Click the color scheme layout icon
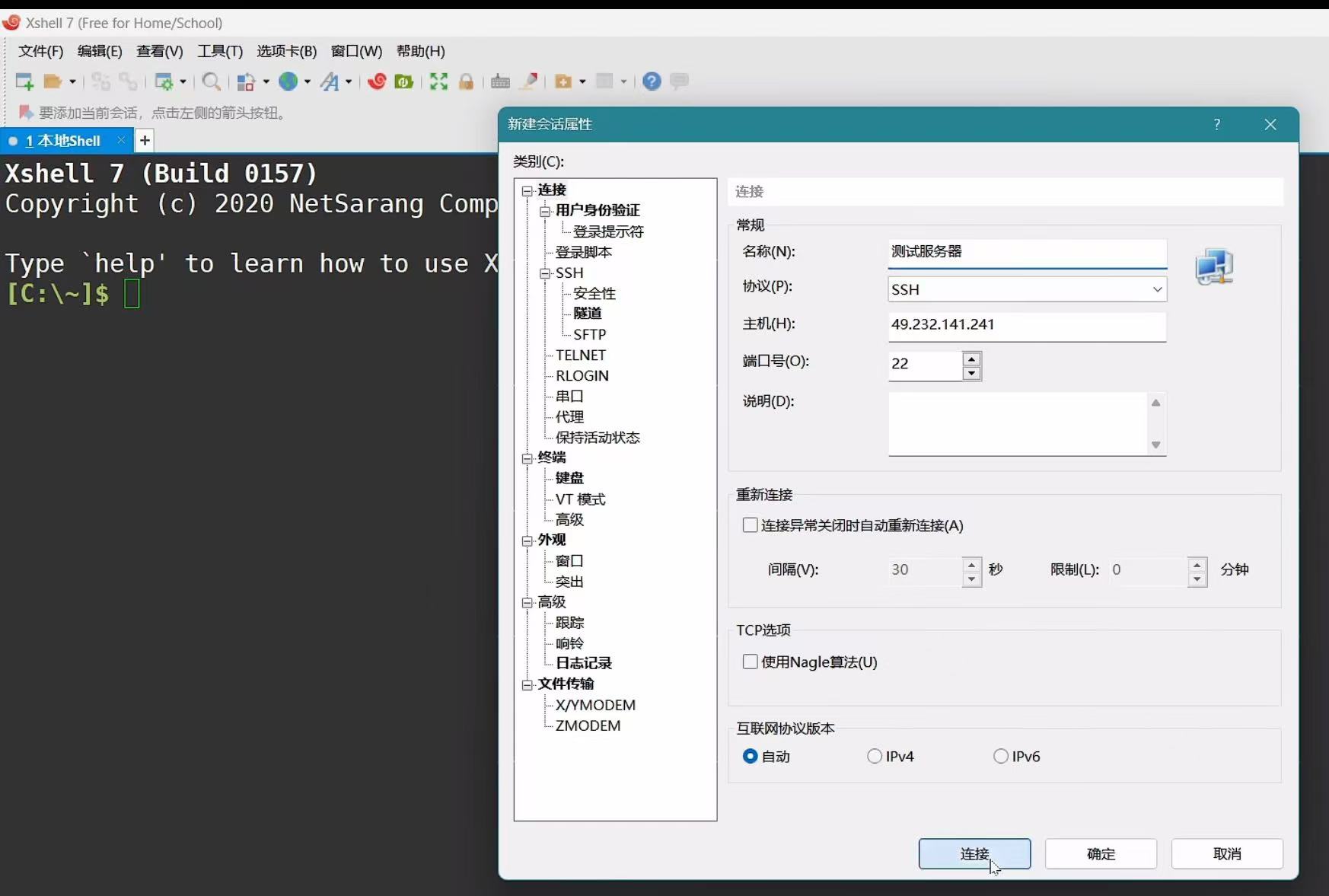This screenshot has height=896, width=1329. (x=245, y=81)
